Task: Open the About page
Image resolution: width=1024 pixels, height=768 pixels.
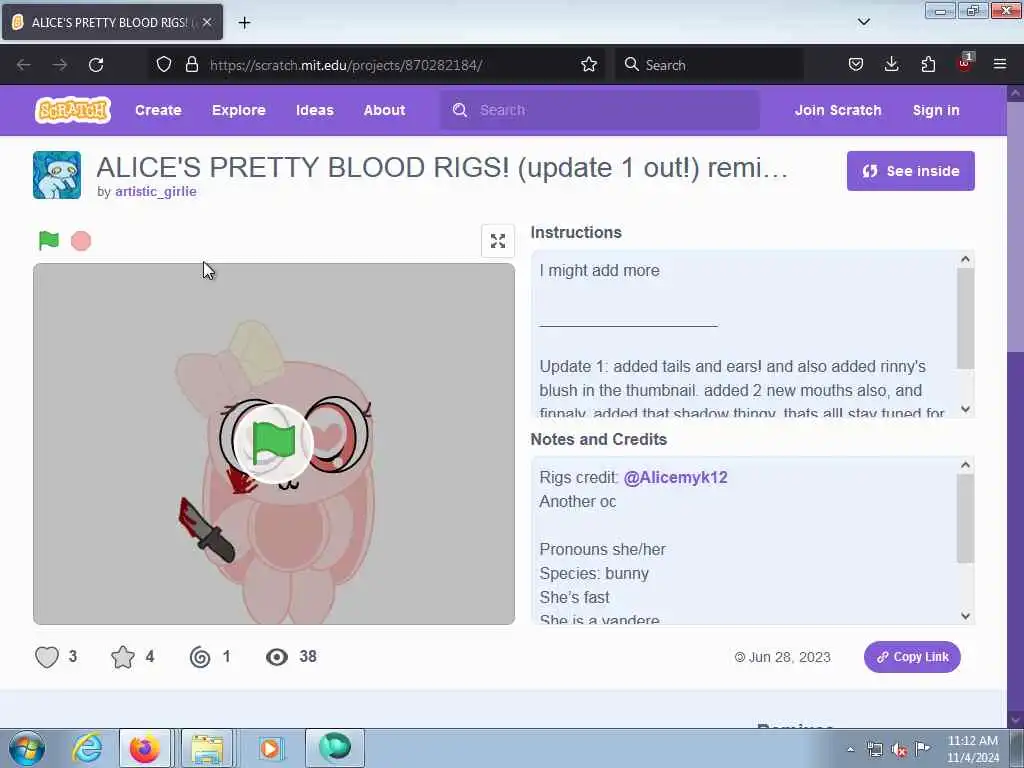Action: [384, 110]
